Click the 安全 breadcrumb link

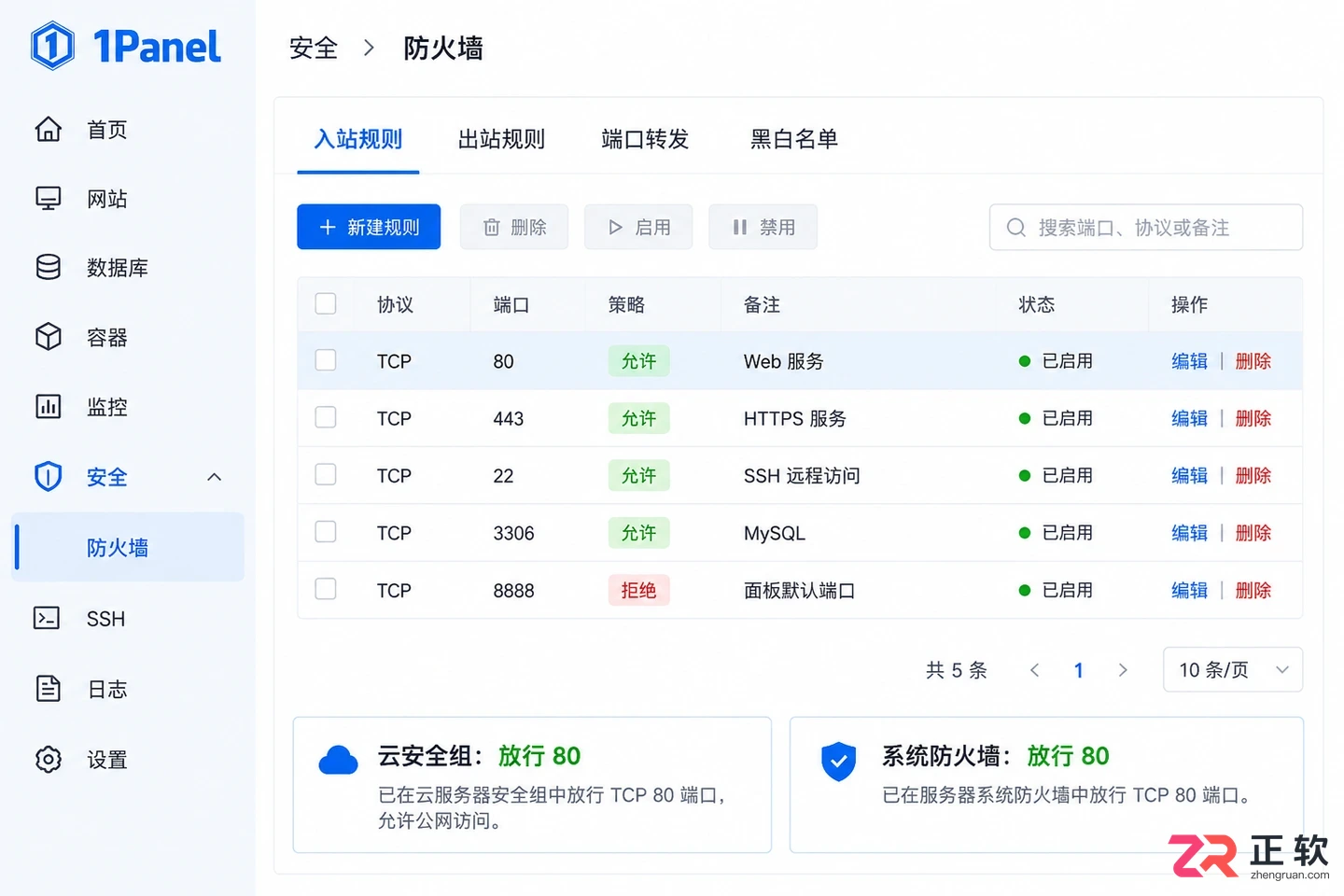click(314, 48)
